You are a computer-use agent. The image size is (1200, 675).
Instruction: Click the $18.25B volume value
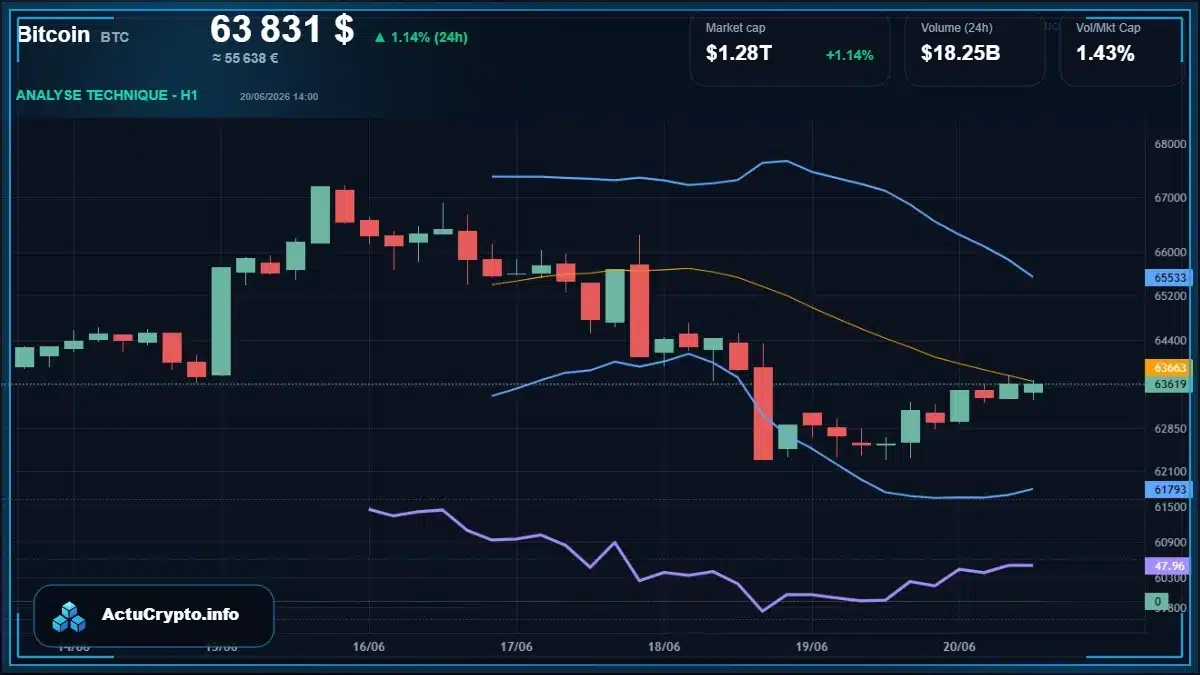[961, 54]
